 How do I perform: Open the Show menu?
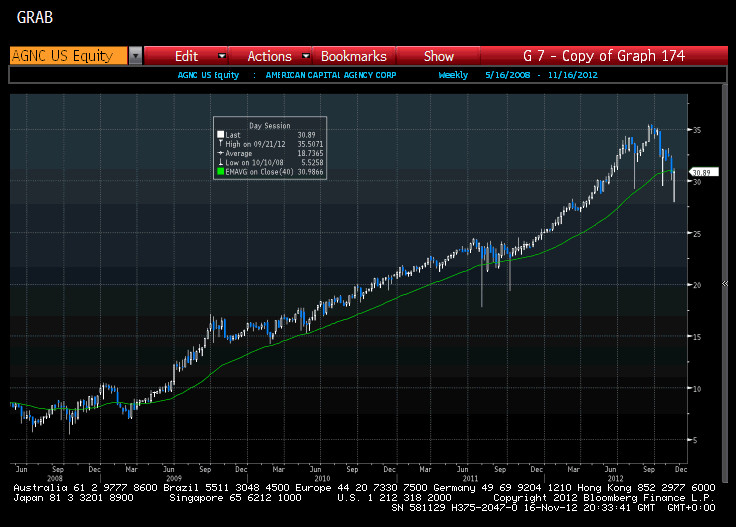point(438,56)
